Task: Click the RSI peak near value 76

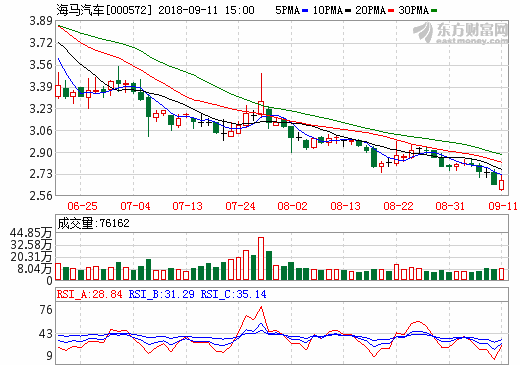Action: (261, 307)
